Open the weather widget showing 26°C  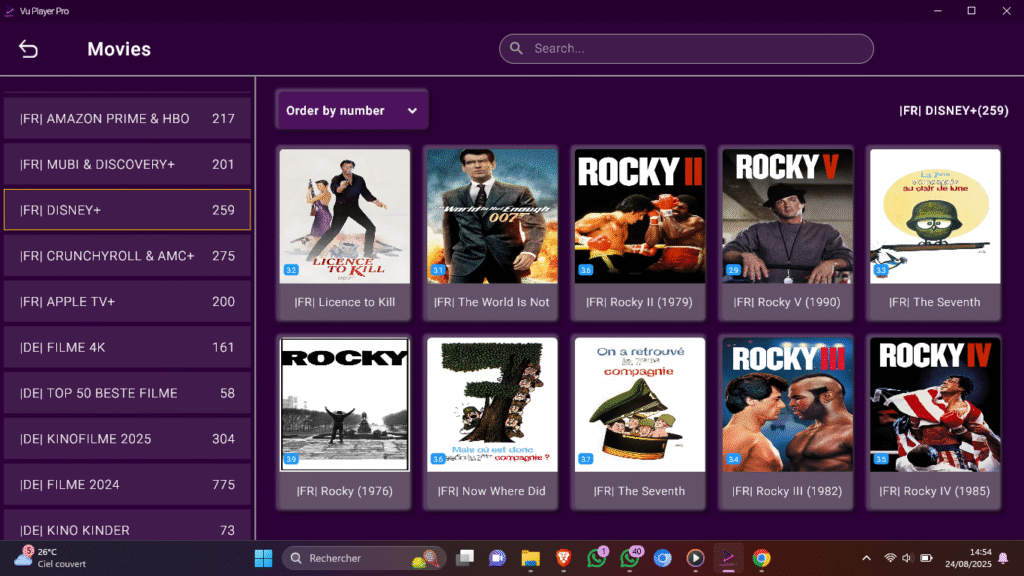pyautogui.click(x=49, y=558)
